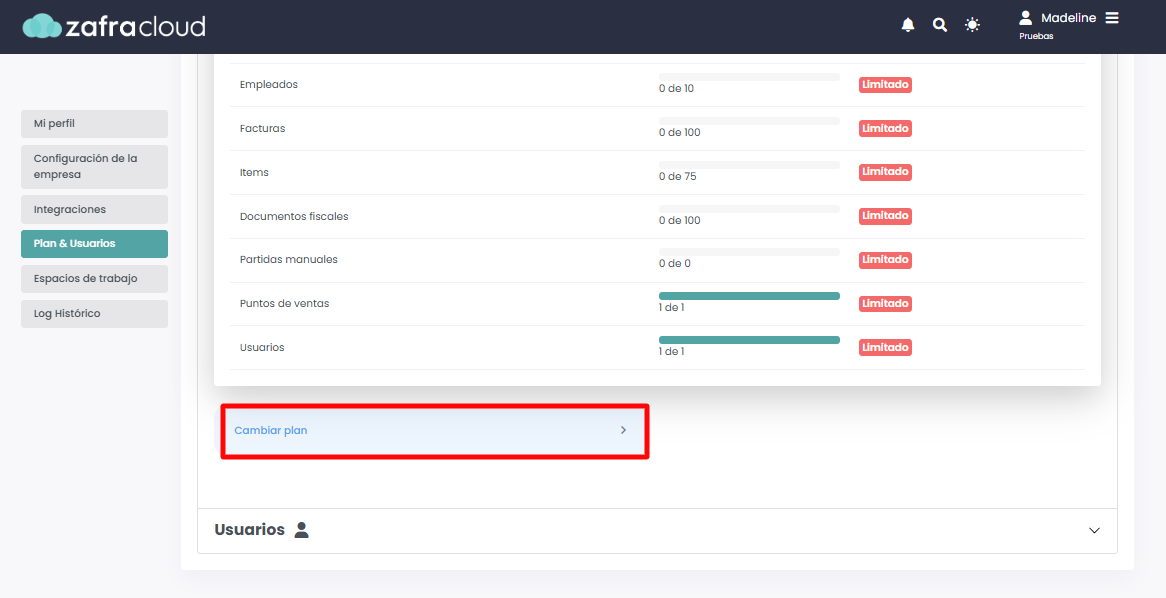Click the Partidas manuales progress bar
The width and height of the screenshot is (1166, 598).
749,252
